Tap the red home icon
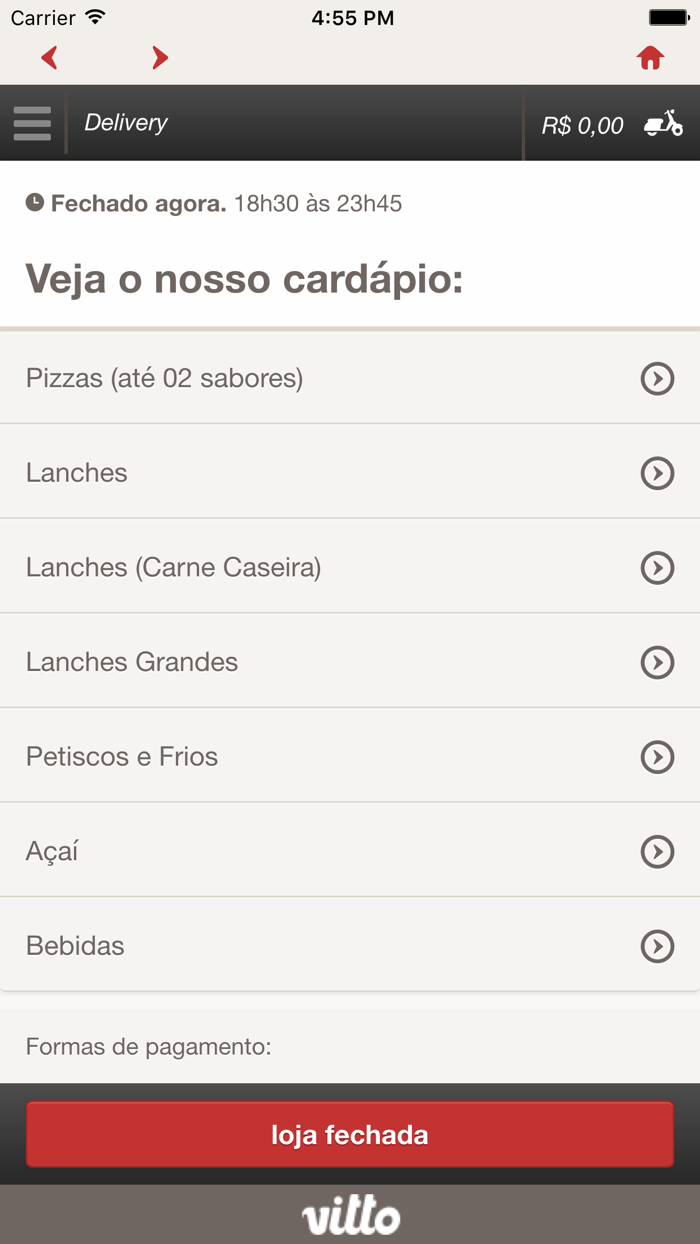This screenshot has height=1244, width=700. click(x=650, y=57)
